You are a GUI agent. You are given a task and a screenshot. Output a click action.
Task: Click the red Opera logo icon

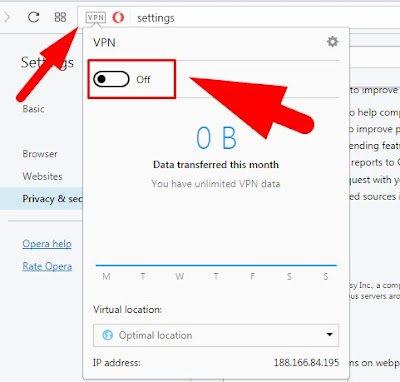click(118, 17)
